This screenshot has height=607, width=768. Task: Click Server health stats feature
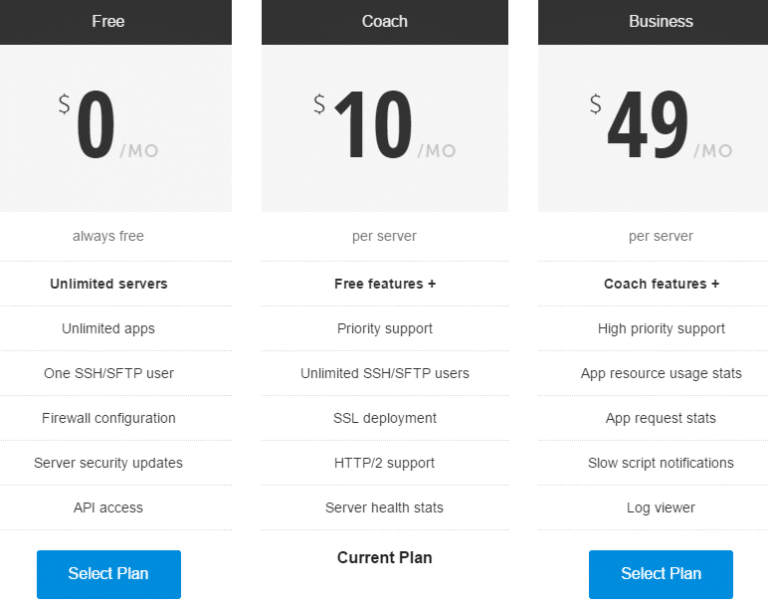click(384, 508)
